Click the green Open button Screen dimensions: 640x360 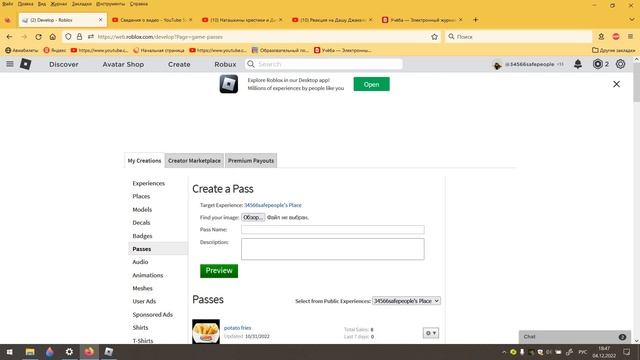click(371, 84)
